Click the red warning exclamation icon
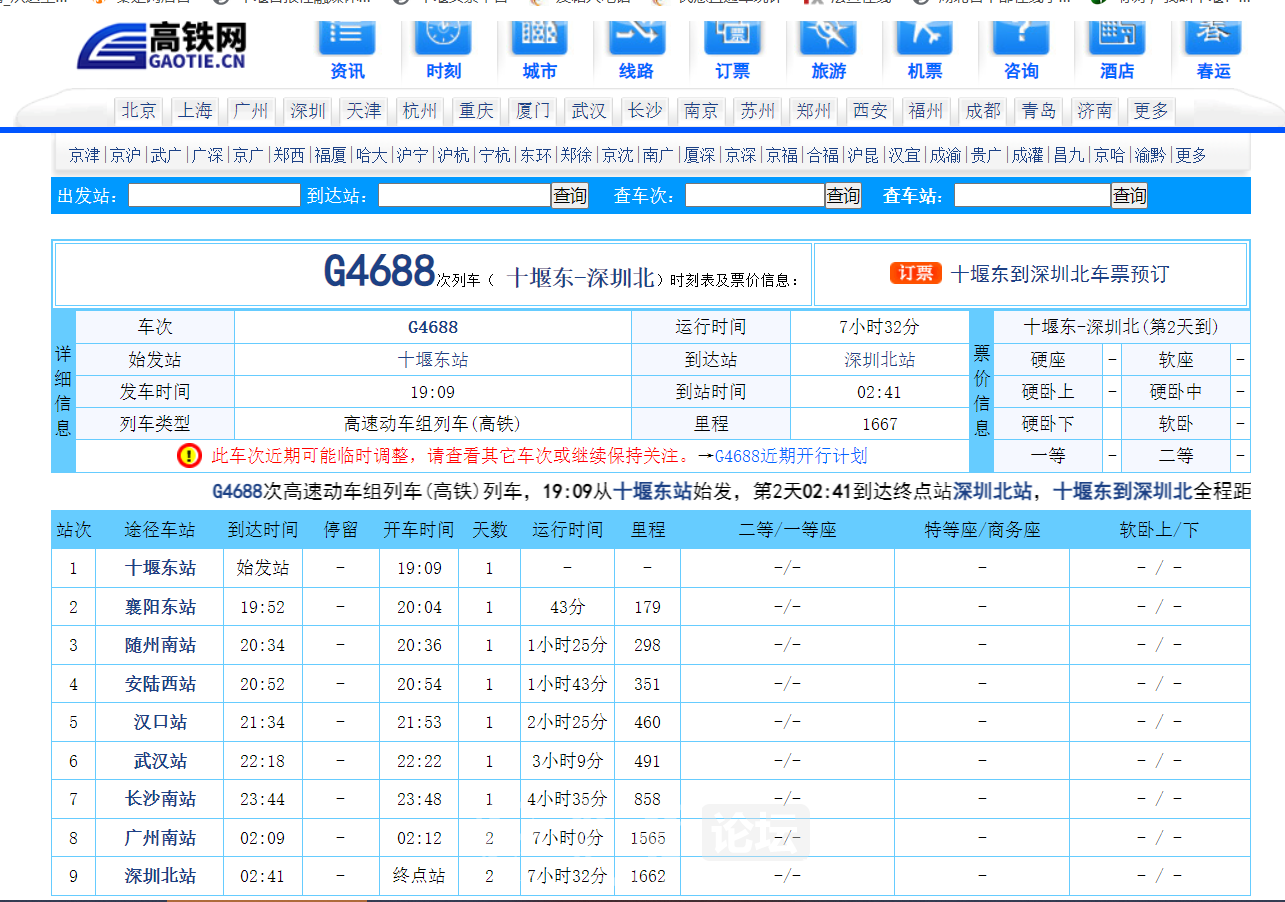Image resolution: width=1285 pixels, height=902 pixels. click(x=189, y=456)
